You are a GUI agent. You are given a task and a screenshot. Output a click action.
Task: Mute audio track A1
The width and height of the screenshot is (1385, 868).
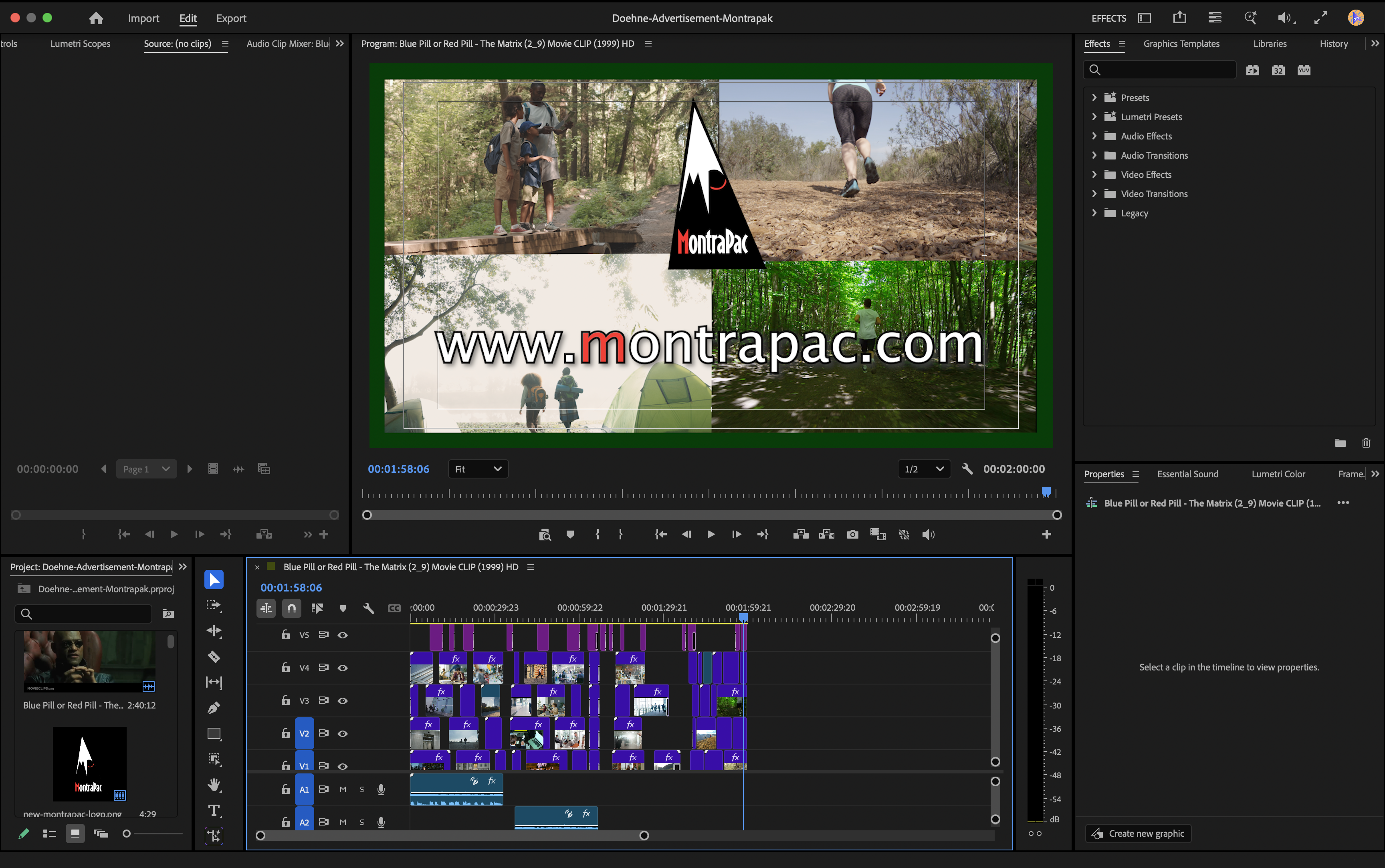tap(343, 789)
